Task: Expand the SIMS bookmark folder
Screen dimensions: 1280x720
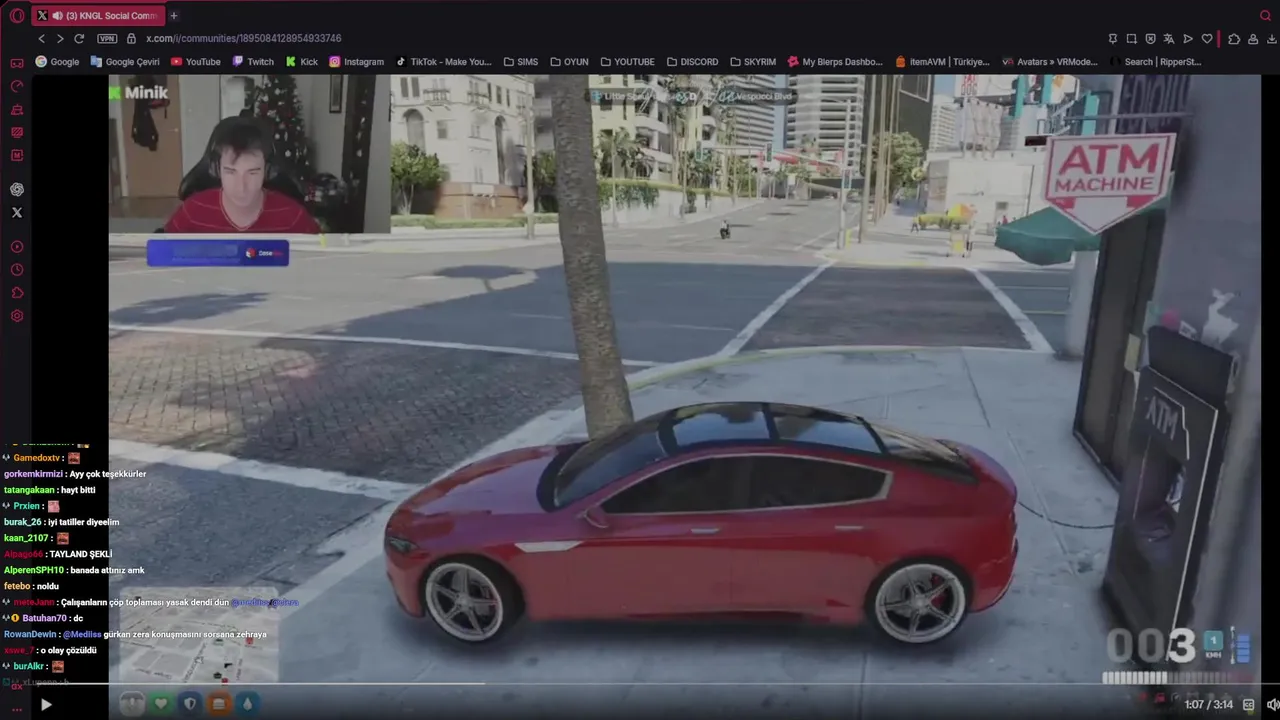Action: 520,61
